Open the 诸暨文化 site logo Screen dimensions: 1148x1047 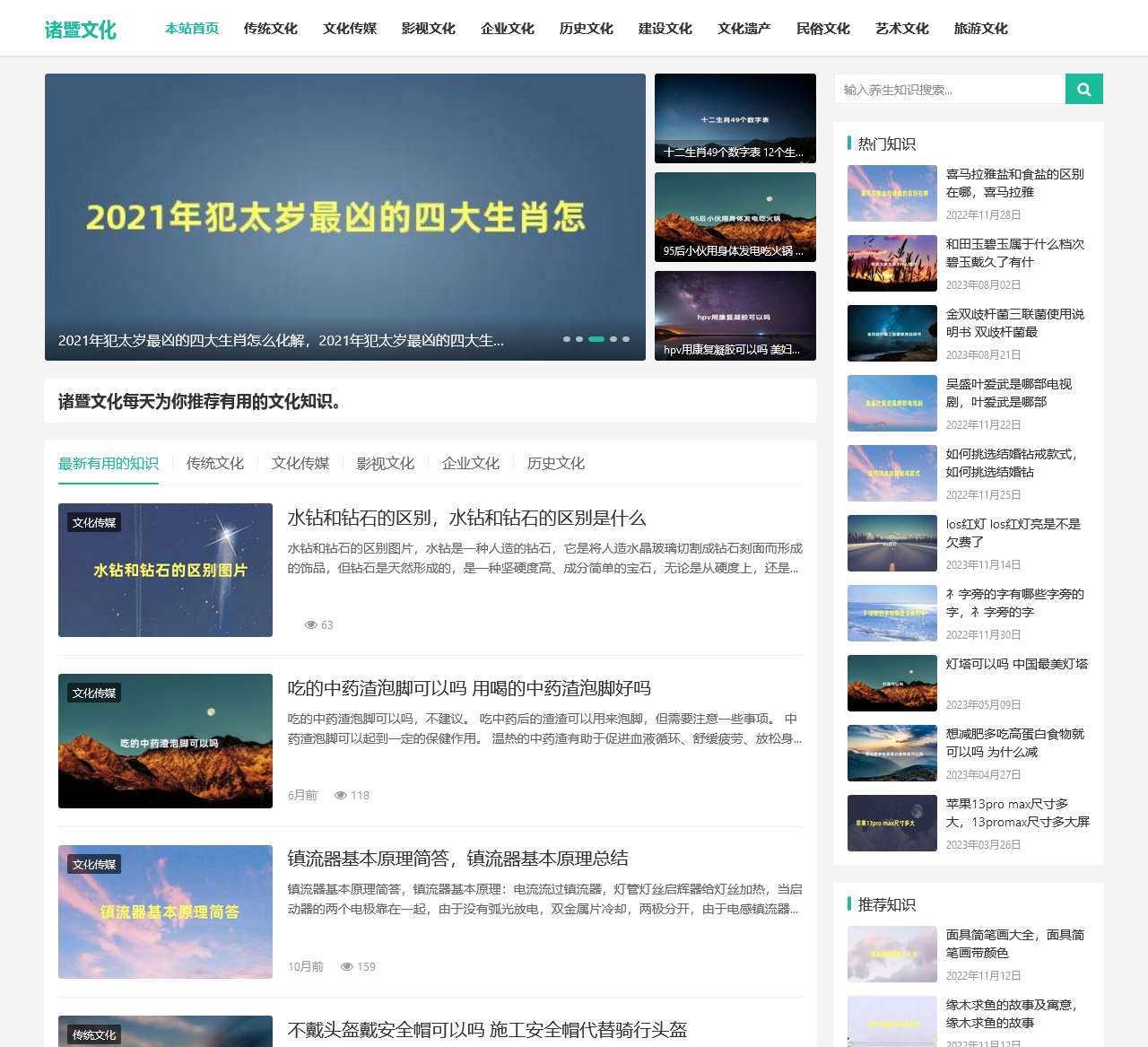click(x=81, y=30)
